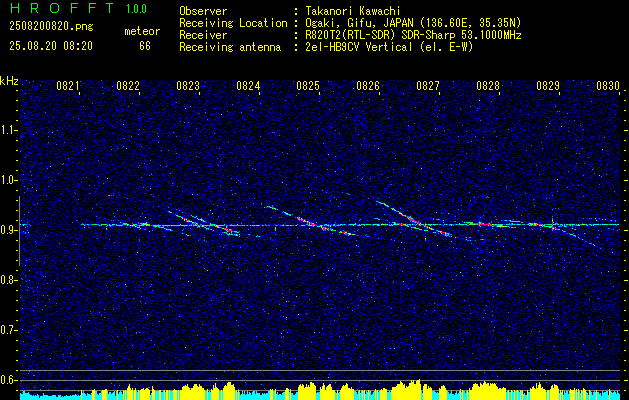Click the Receiving Location label
Image resolution: width=629 pixels, height=400 pixels.
[233, 23]
